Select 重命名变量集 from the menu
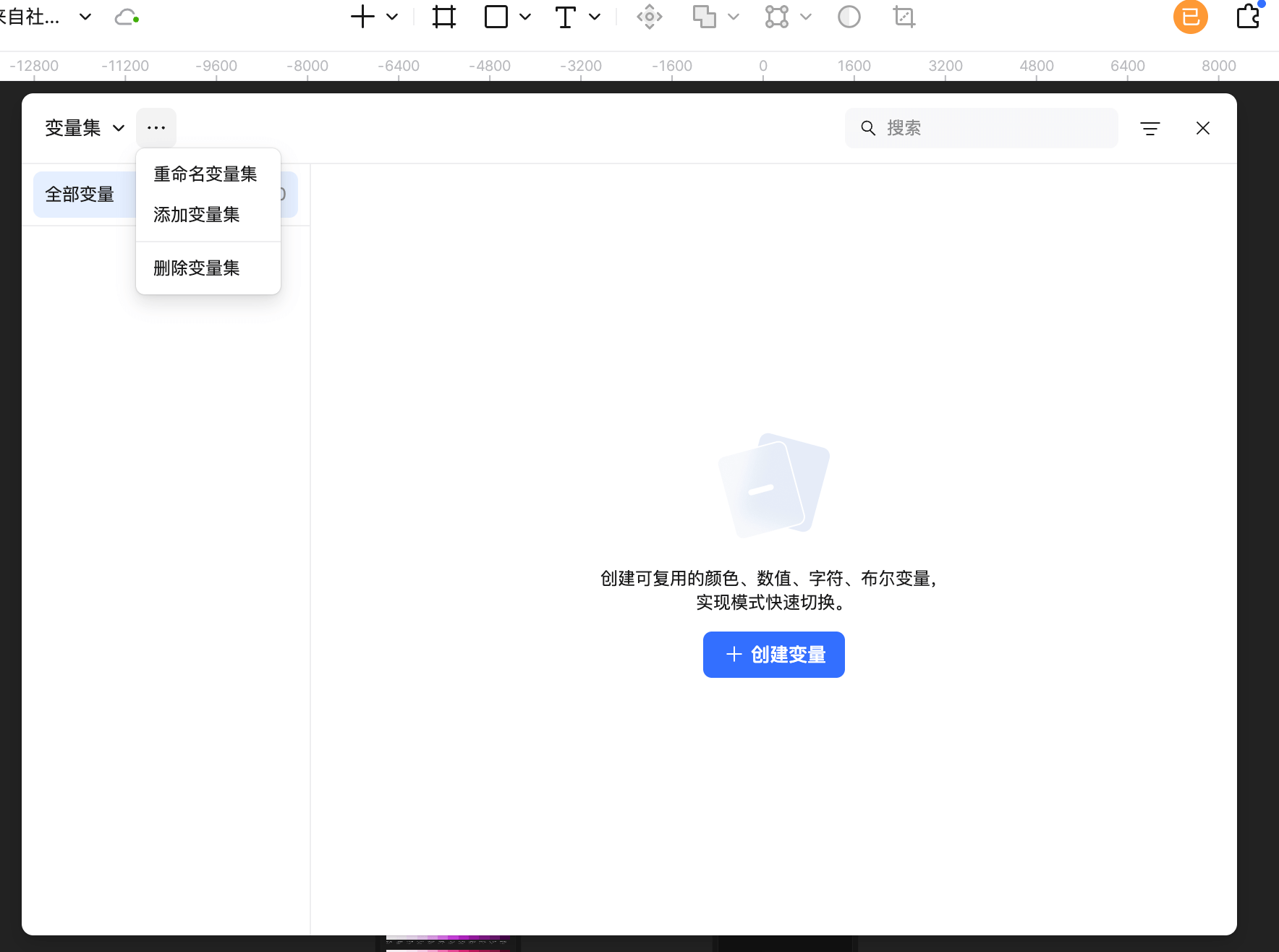This screenshot has height=952, width=1279. [205, 174]
